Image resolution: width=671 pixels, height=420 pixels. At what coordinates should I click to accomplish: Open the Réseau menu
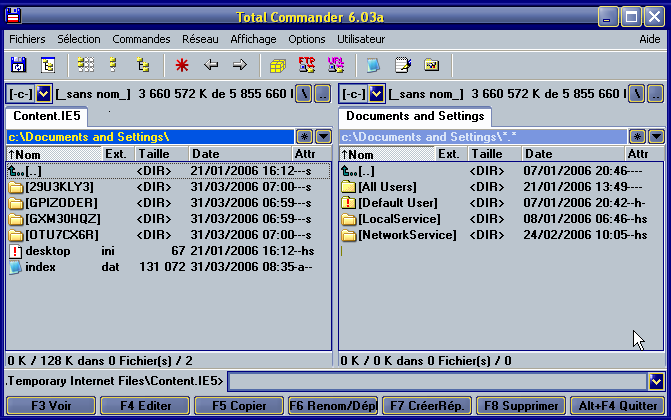click(x=200, y=39)
